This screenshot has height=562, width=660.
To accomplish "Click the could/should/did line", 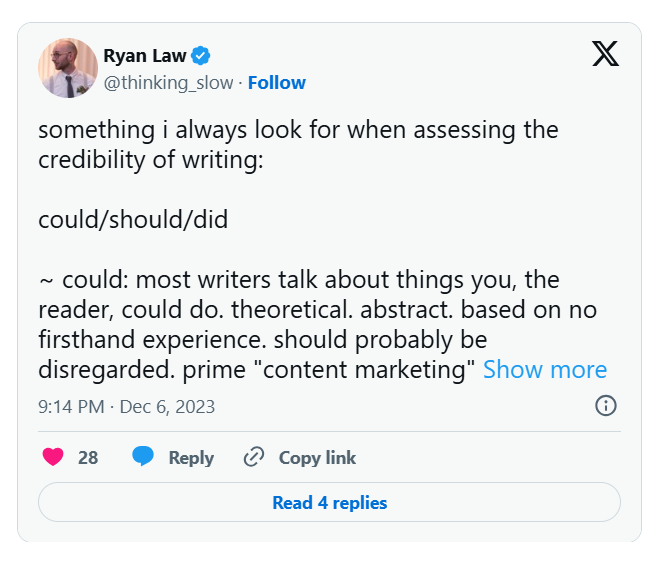I will click(x=133, y=218).
